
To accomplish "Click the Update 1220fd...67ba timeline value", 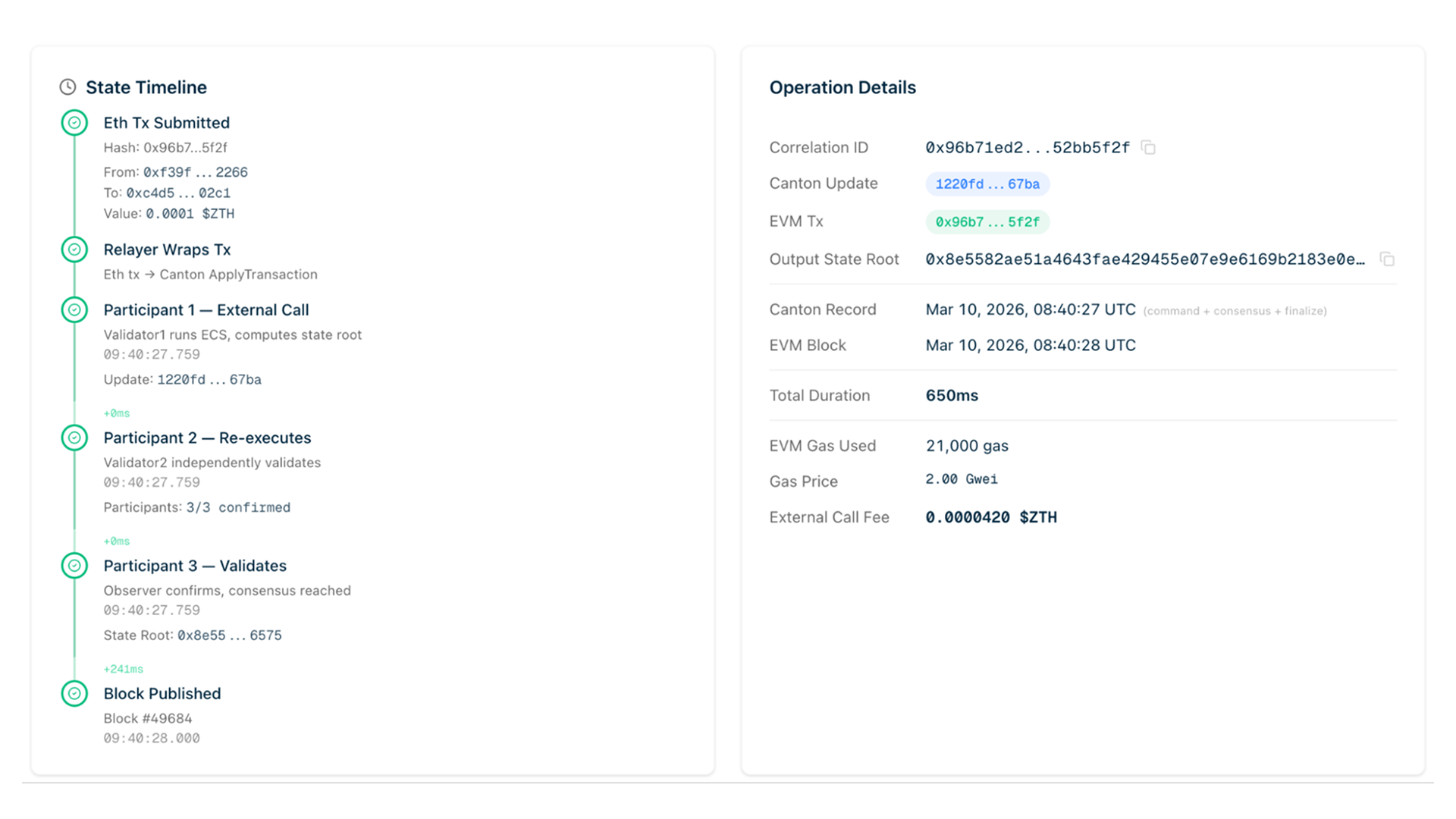I will 209,379.
